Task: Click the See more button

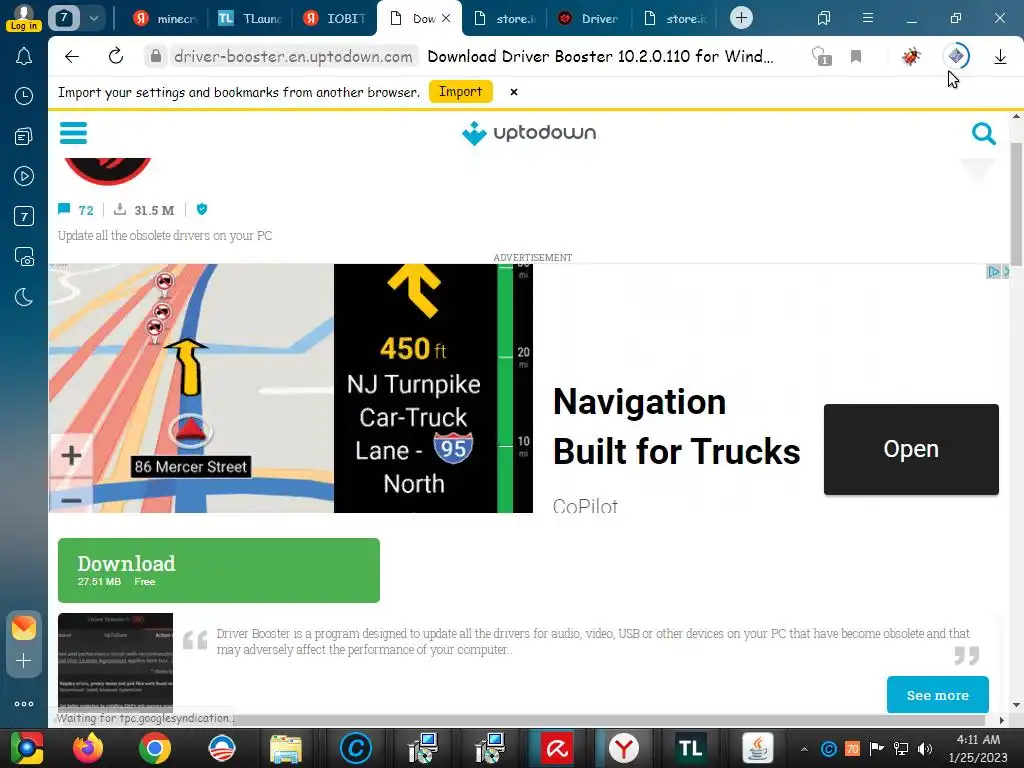Action: pos(937,696)
